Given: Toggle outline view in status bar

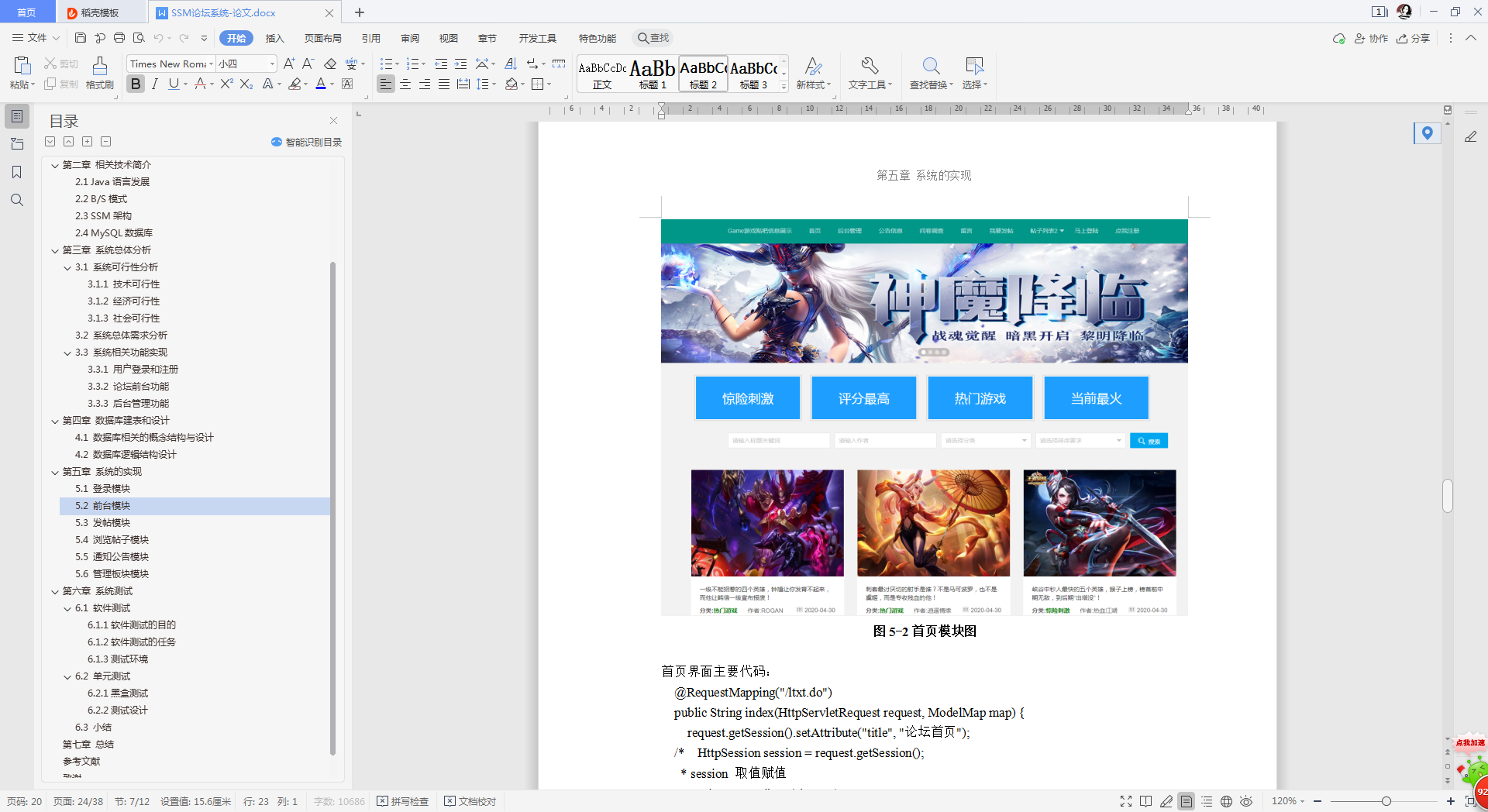Looking at the screenshot, I should (1207, 801).
